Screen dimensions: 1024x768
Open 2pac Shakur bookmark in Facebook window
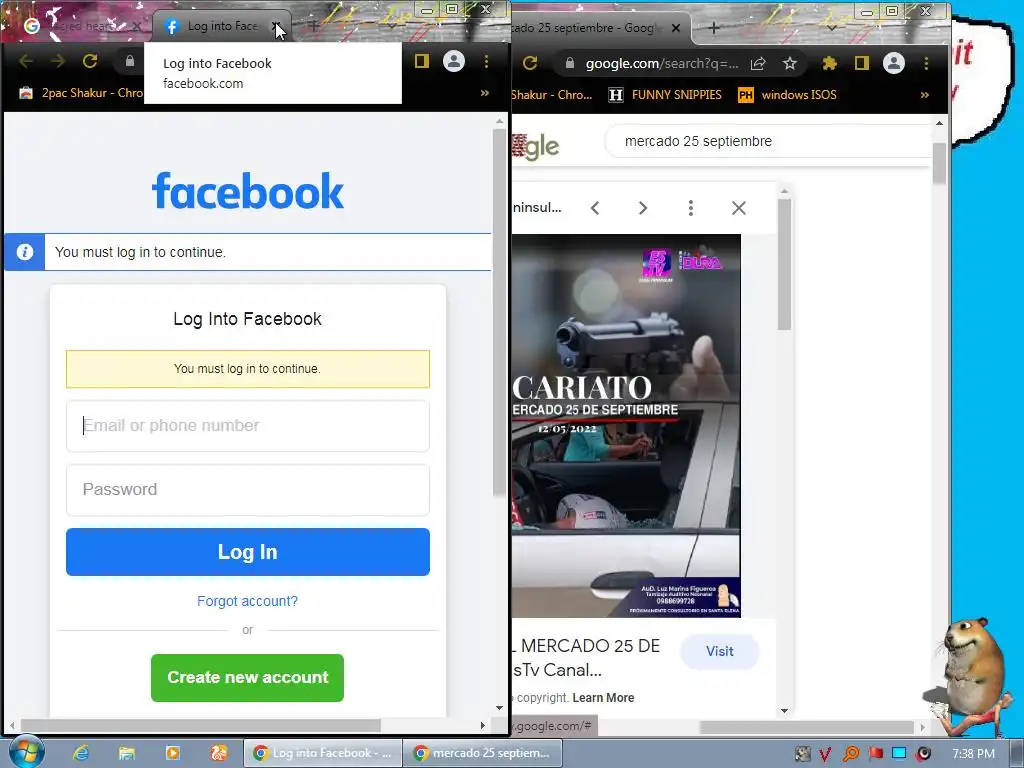click(x=82, y=93)
